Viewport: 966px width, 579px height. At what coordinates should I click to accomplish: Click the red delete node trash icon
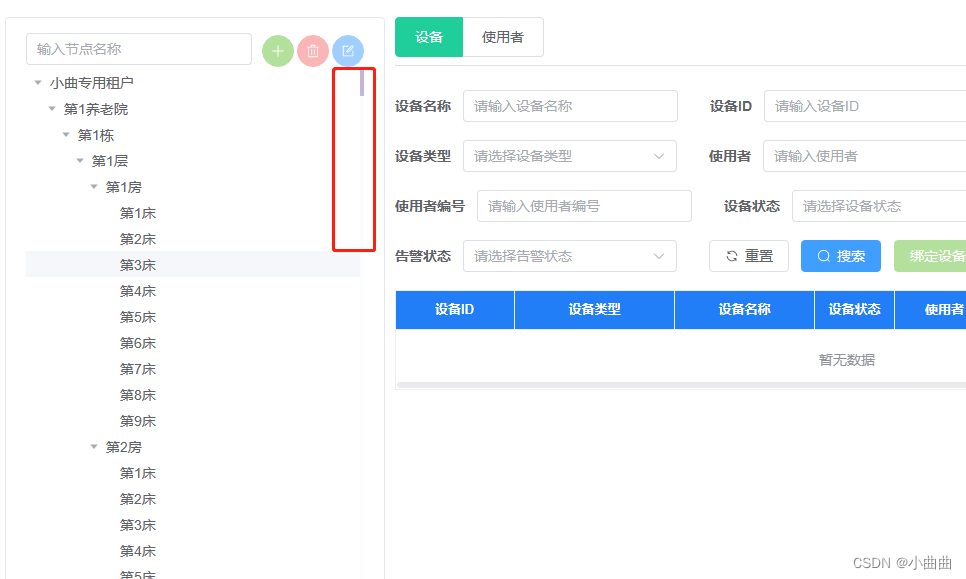coord(313,51)
